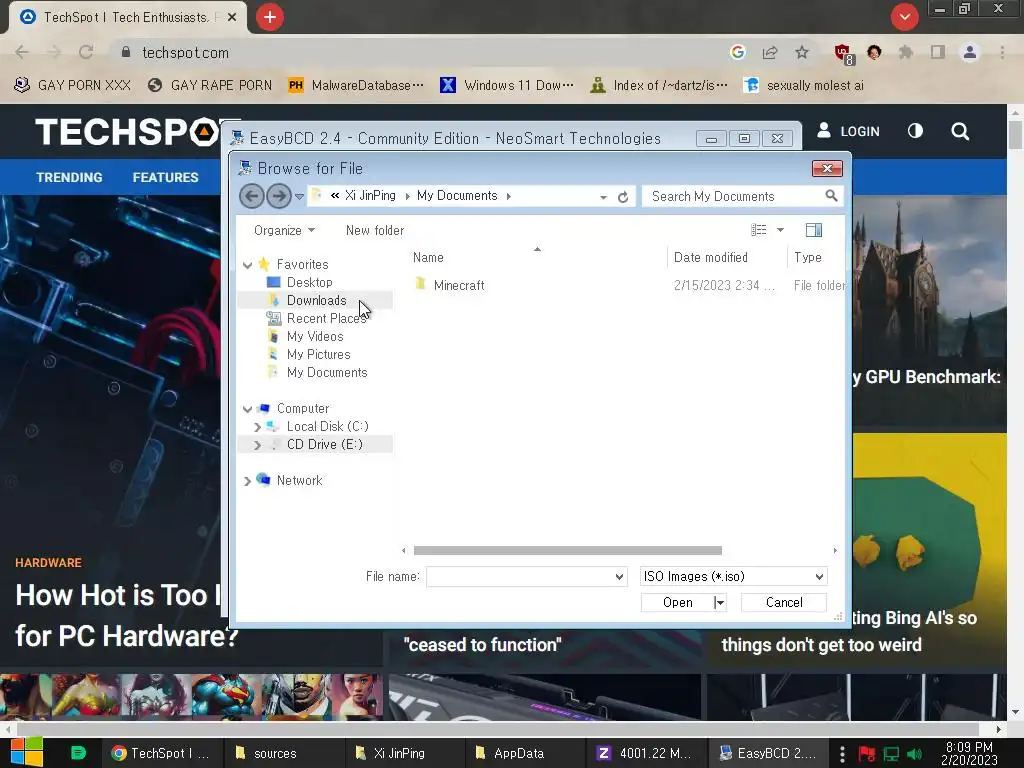1024x768 pixels.
Task: Select My Pictures in Favorites
Action: click(x=318, y=355)
